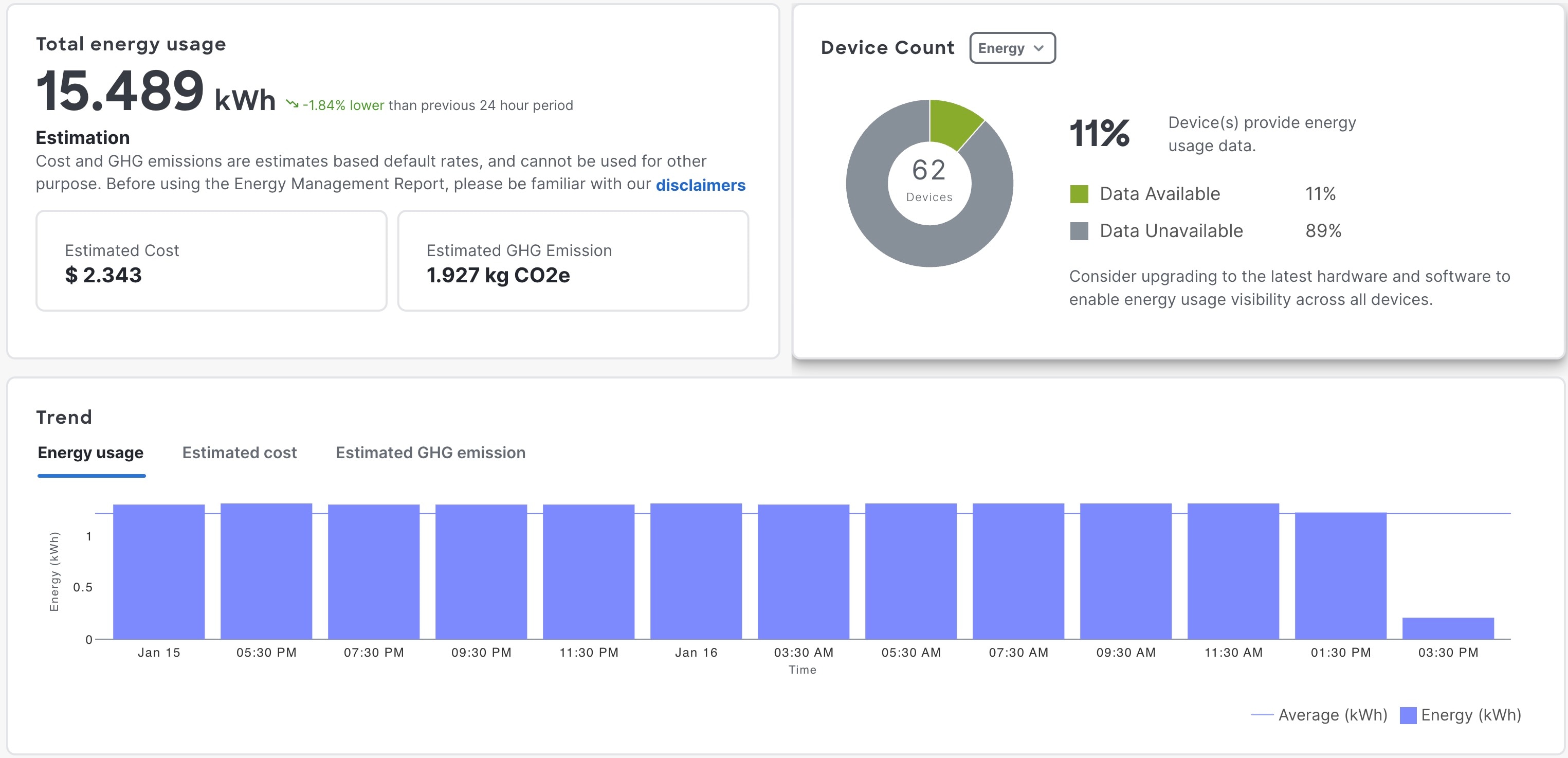Select the Energy usage tab

click(90, 453)
